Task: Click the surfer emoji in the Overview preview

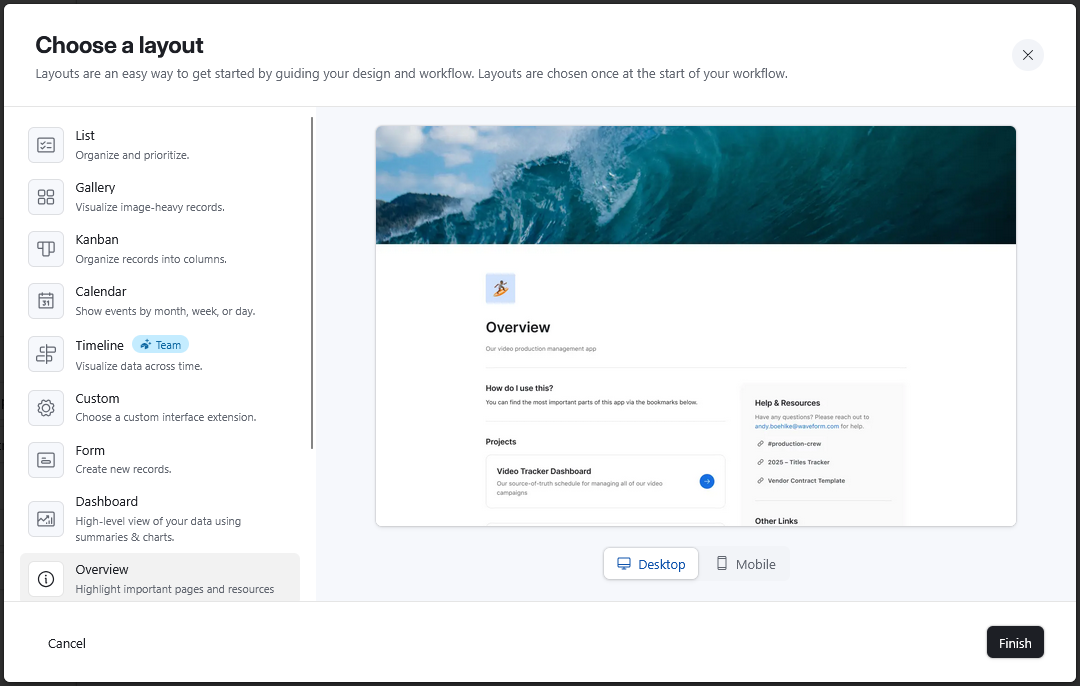Action: [x=500, y=288]
